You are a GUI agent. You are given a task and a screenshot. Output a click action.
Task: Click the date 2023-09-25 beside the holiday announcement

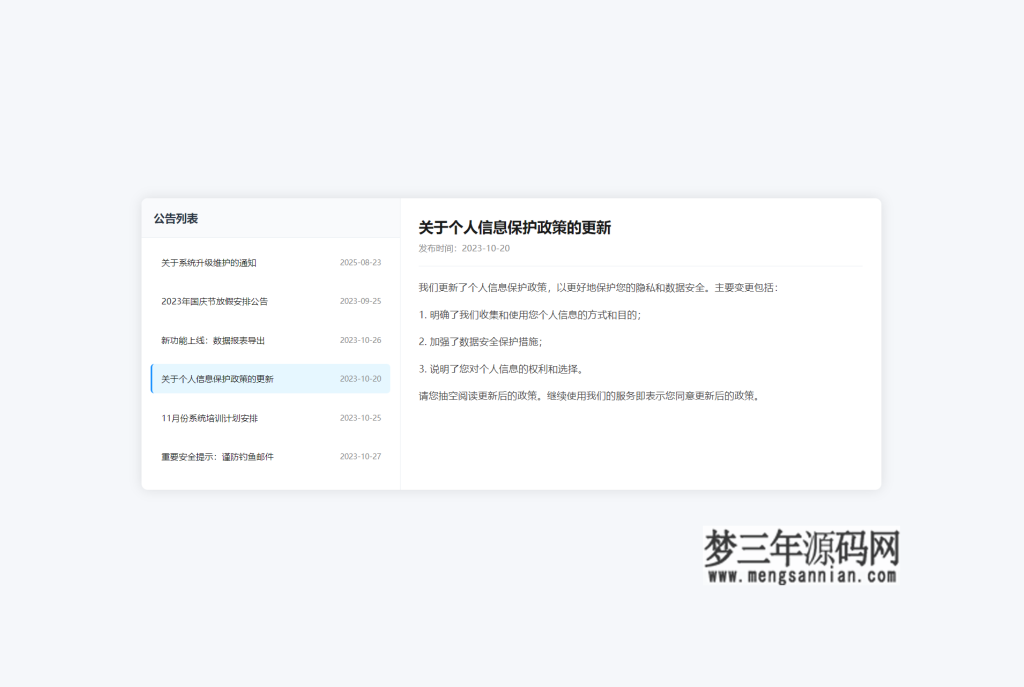360,301
